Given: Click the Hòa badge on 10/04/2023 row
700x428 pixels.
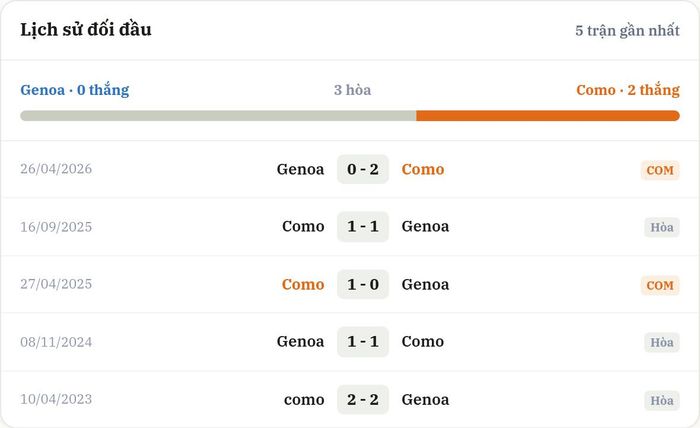Looking at the screenshot, I should coord(662,400).
